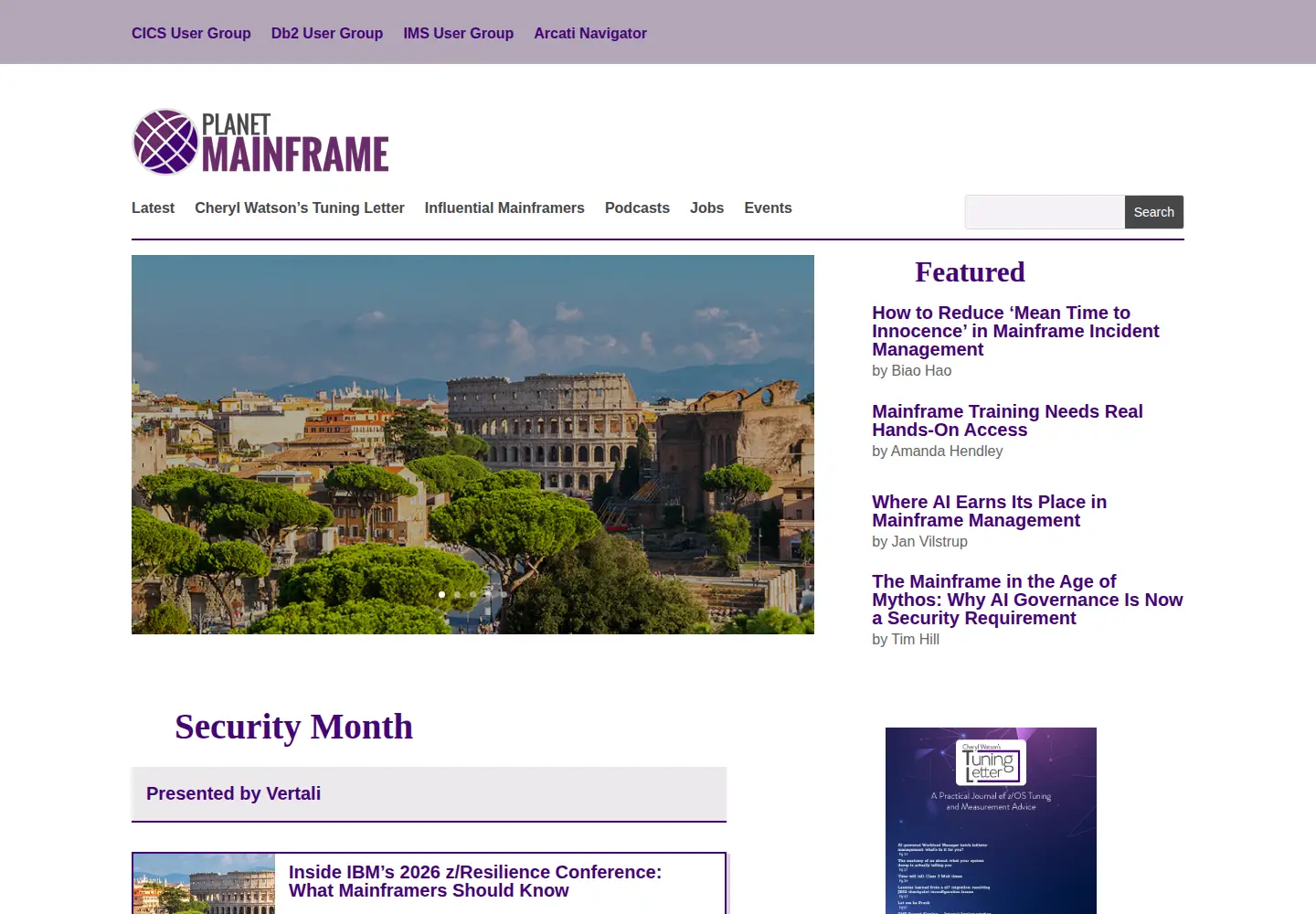Click the byline 'by Tim Hill'
The image size is (1316, 914).
(x=906, y=640)
